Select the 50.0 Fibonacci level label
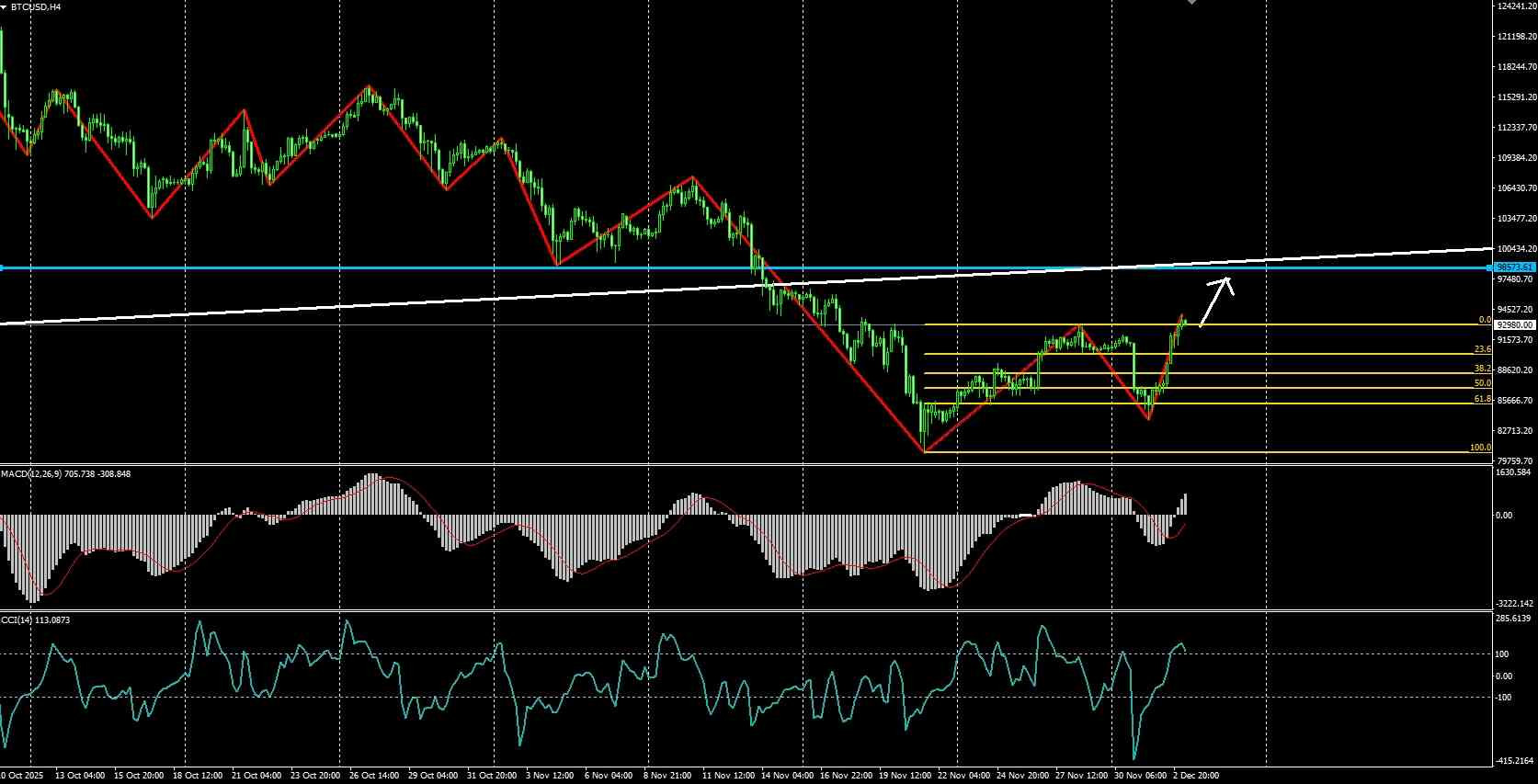Image resolution: width=1538 pixels, height=784 pixels. (x=1482, y=383)
